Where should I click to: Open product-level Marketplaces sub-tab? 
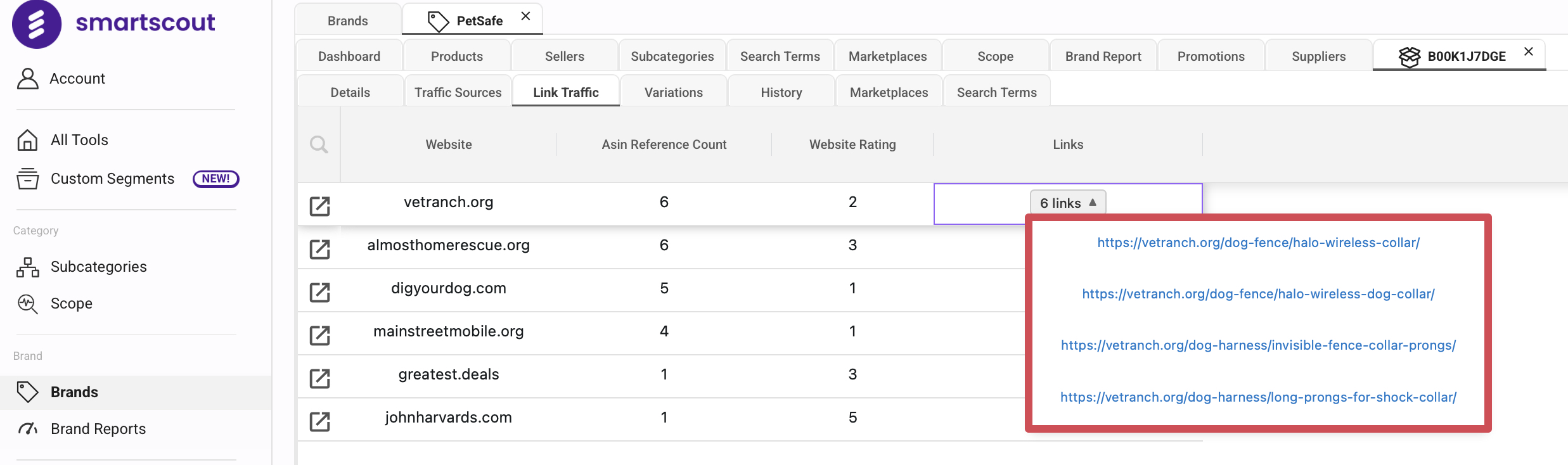889,92
